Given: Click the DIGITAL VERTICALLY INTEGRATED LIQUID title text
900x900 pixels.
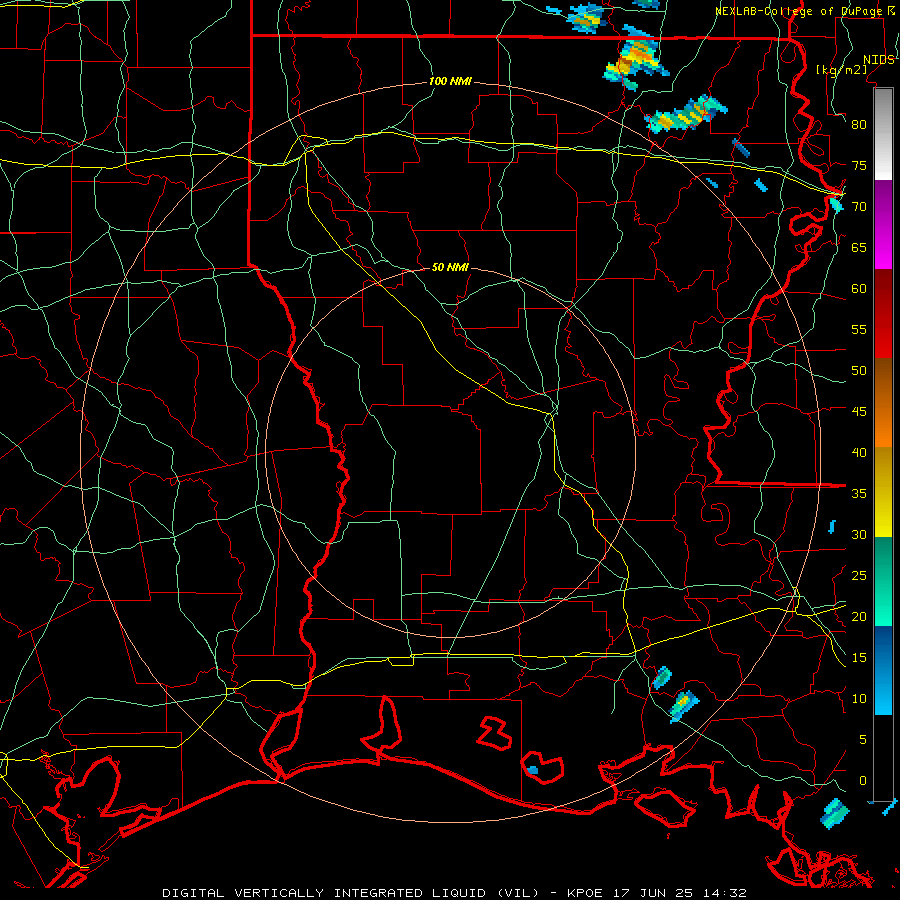Looking at the screenshot, I should point(350,893).
